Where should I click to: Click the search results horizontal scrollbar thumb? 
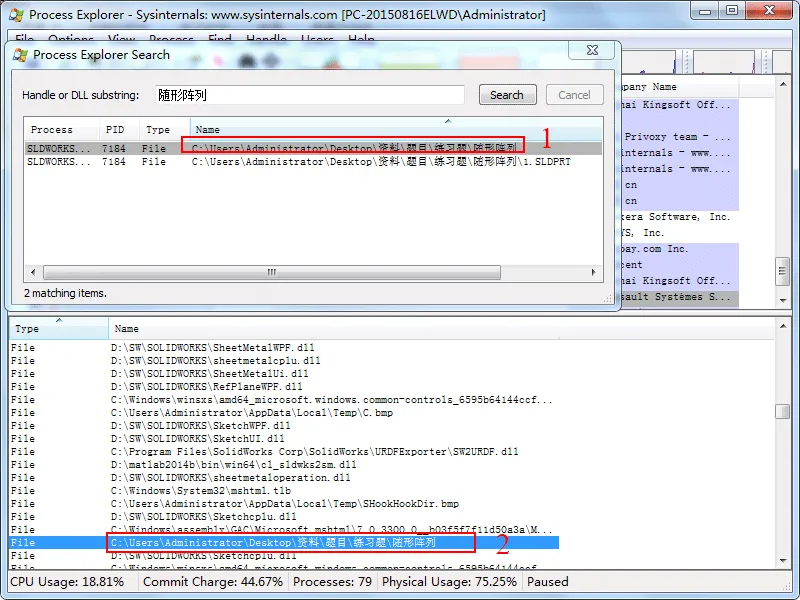coord(272,272)
